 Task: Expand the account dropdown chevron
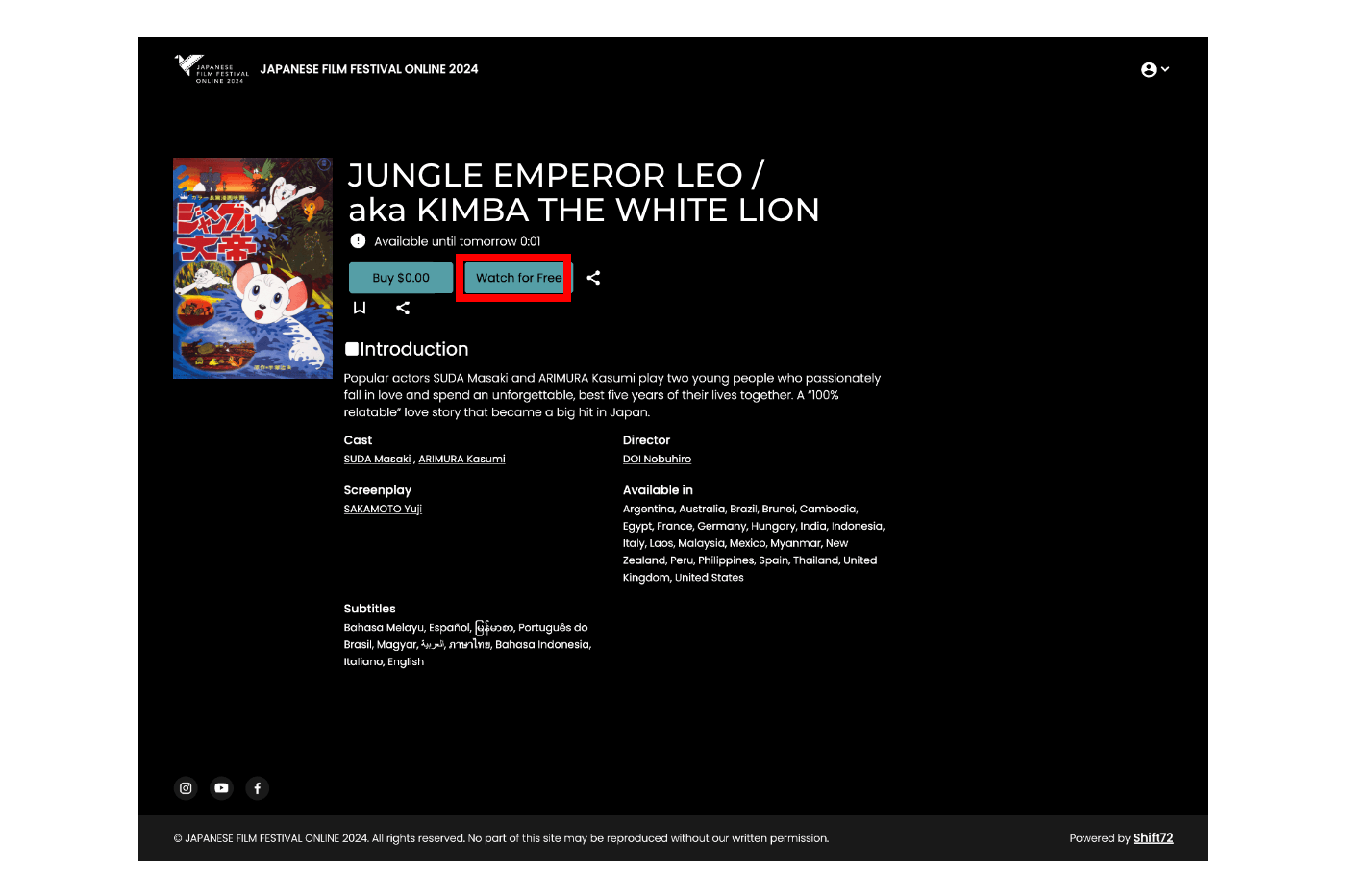(1165, 69)
